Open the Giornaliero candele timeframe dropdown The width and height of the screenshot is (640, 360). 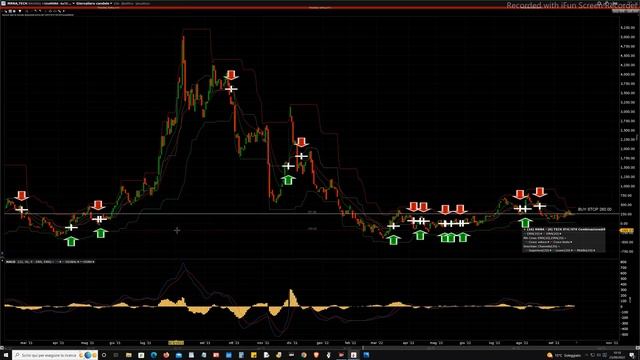(94, 3)
